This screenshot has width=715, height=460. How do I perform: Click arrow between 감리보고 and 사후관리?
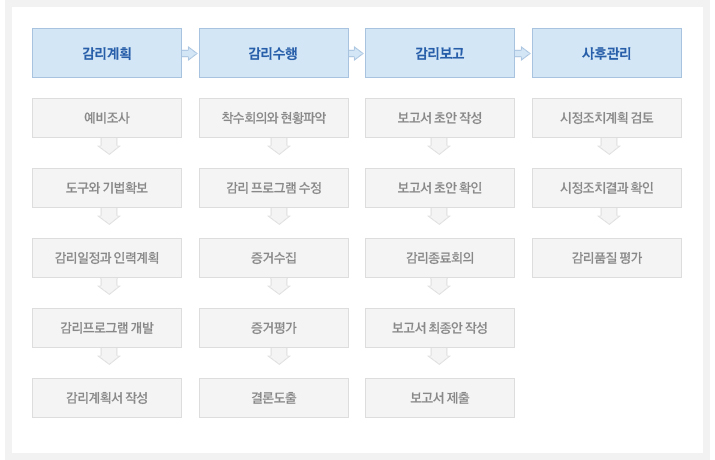523,53
